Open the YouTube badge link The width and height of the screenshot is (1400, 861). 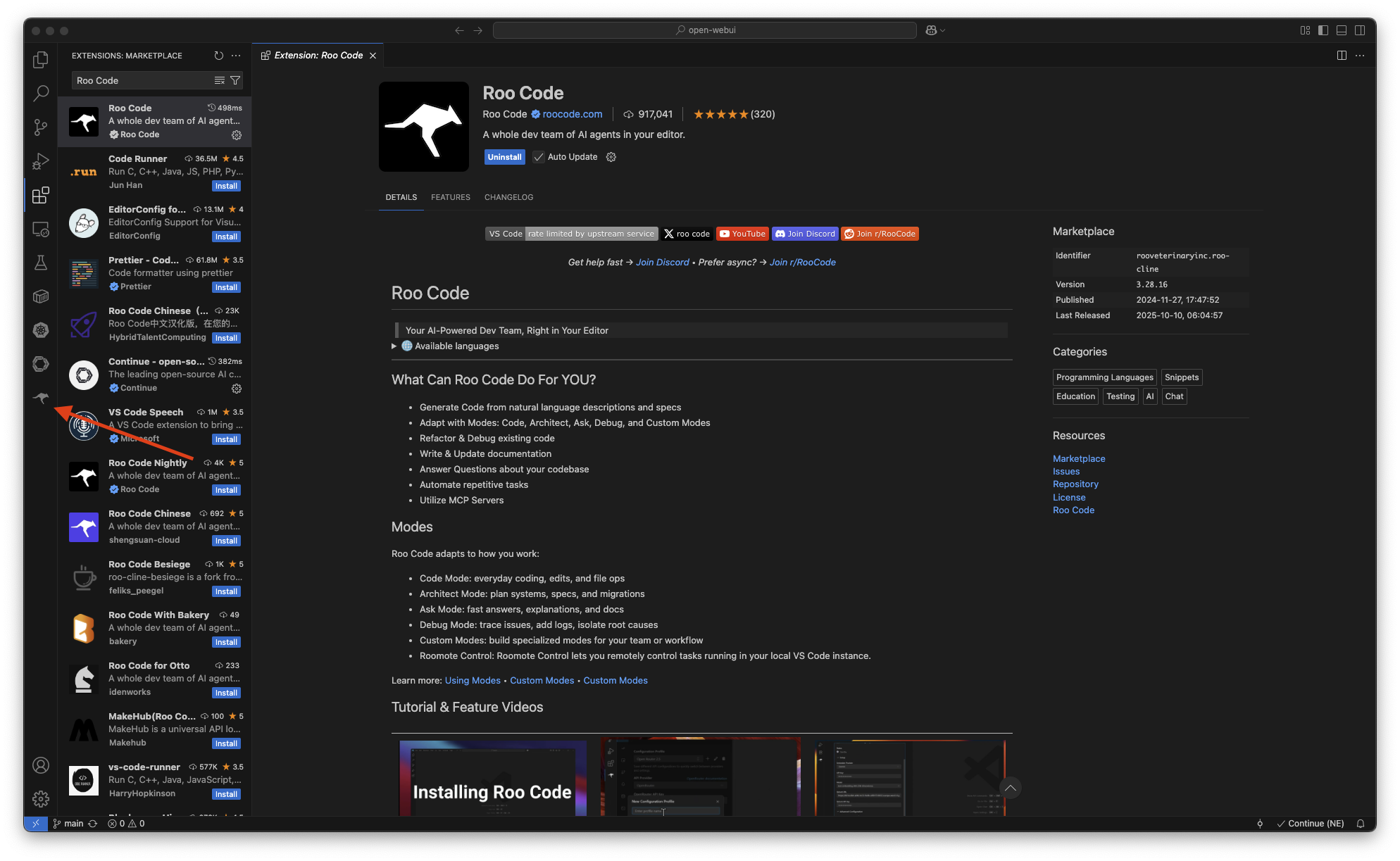[x=742, y=234]
